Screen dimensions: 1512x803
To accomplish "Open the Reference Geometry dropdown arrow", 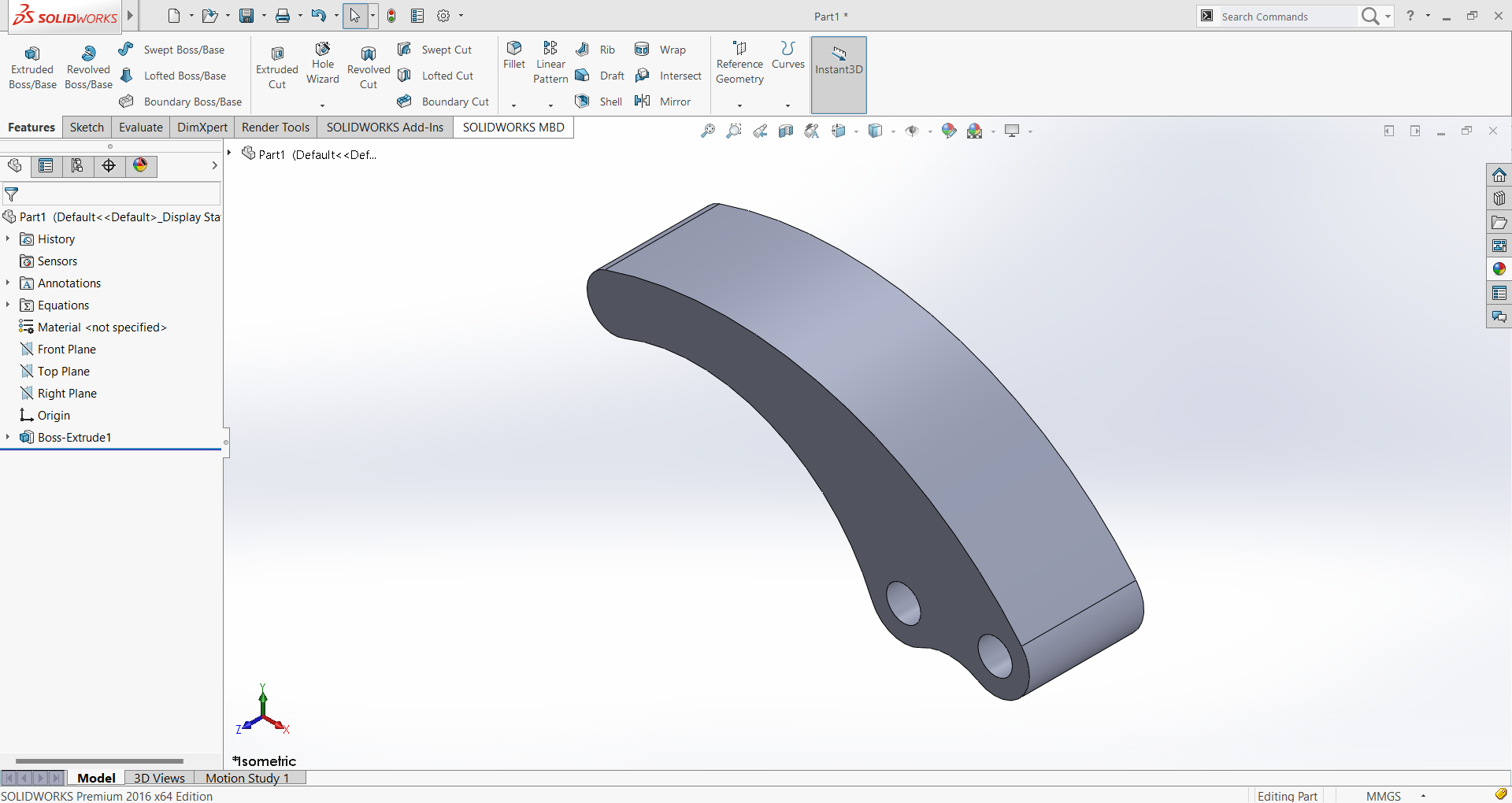I will [739, 105].
